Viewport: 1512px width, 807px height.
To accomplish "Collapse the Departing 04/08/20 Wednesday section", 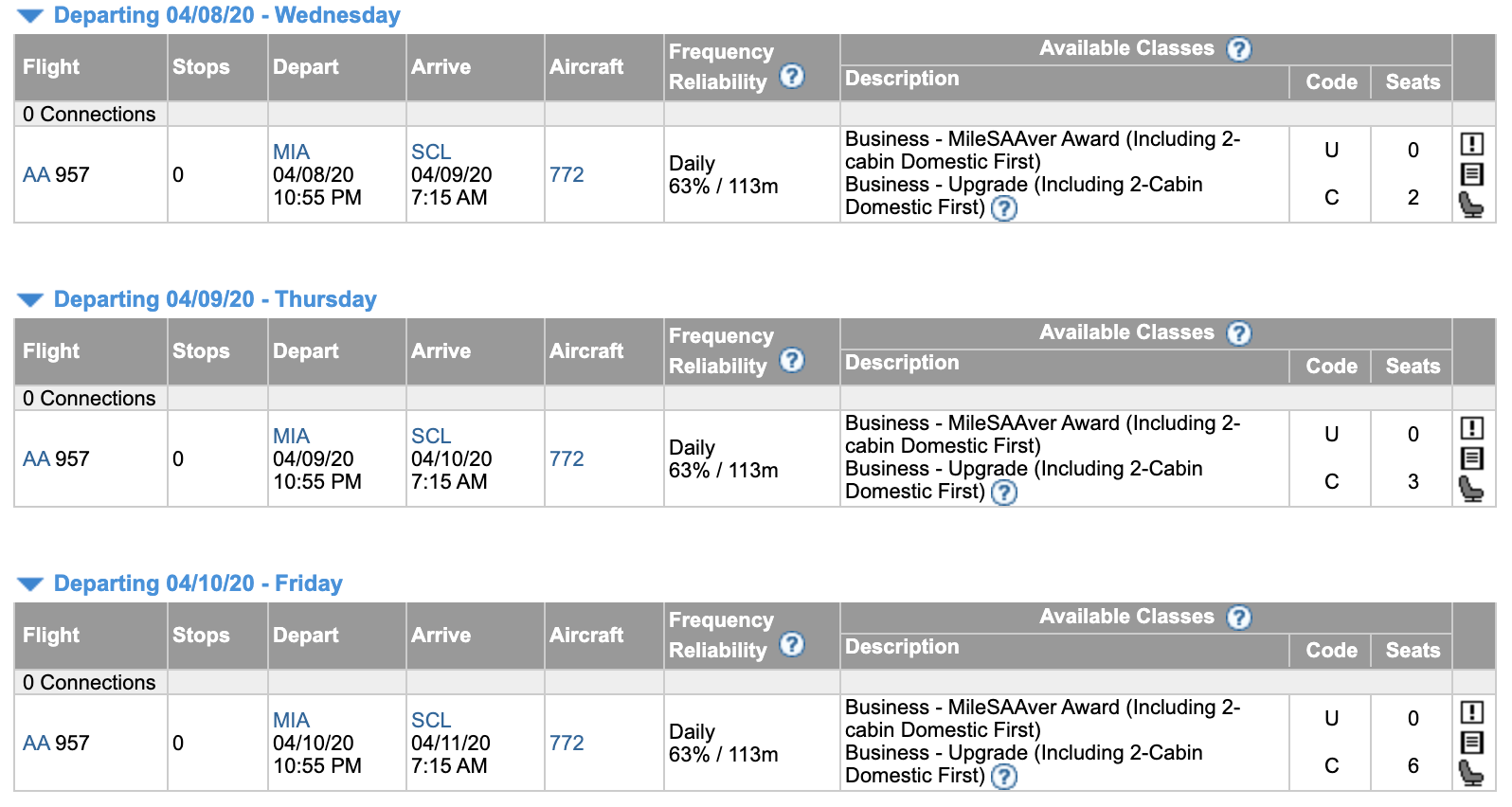I will (30, 16).
